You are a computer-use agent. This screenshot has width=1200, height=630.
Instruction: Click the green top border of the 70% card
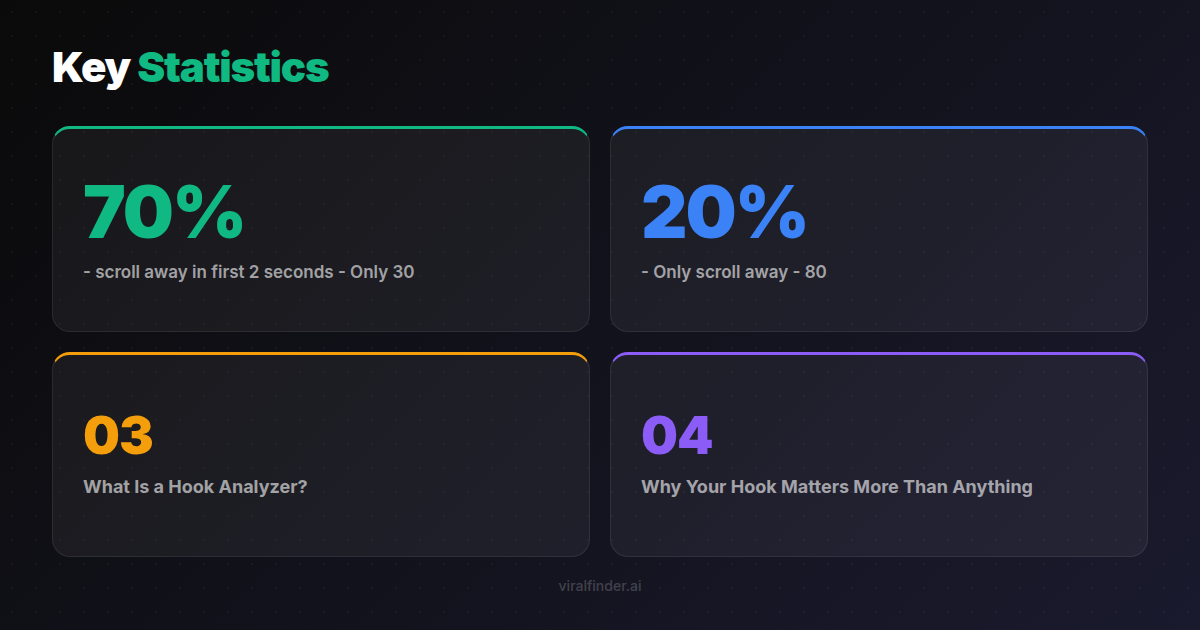point(320,128)
